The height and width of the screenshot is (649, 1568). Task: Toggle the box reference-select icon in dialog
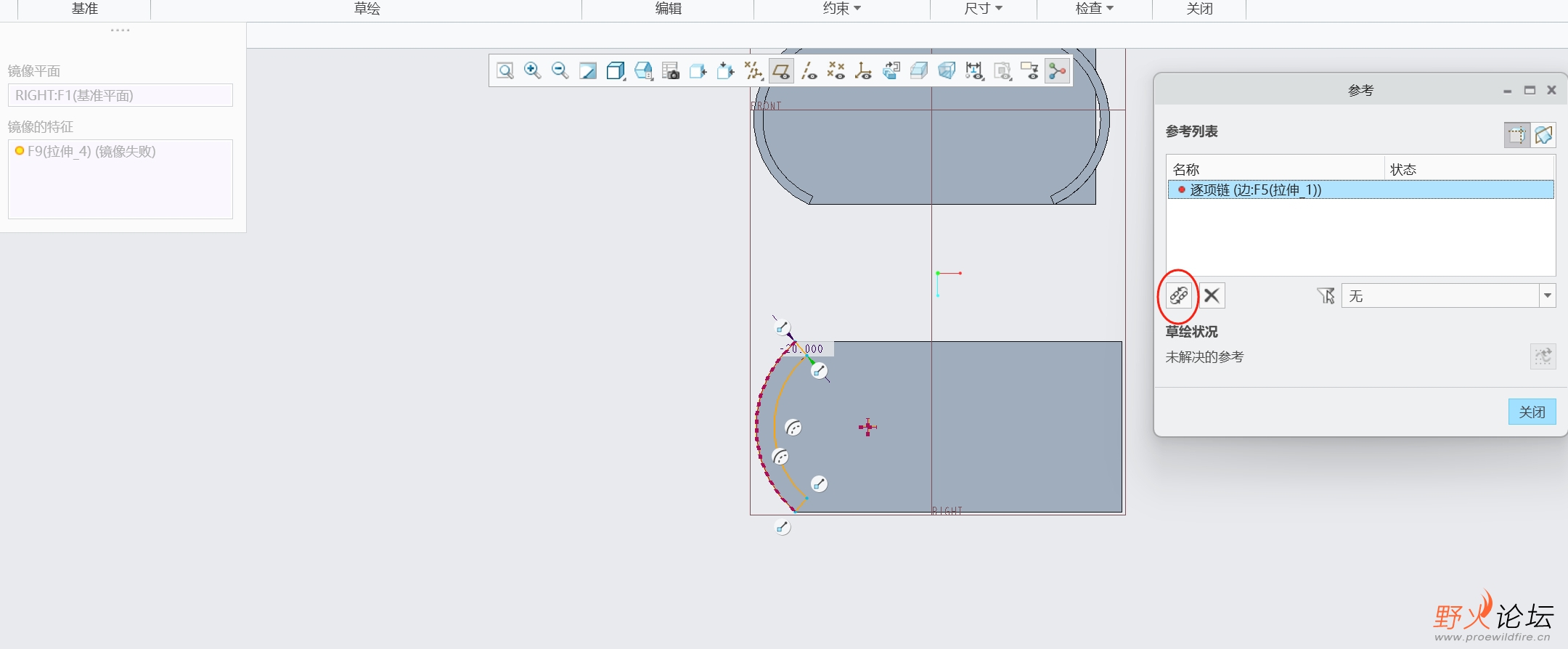[x=1516, y=135]
